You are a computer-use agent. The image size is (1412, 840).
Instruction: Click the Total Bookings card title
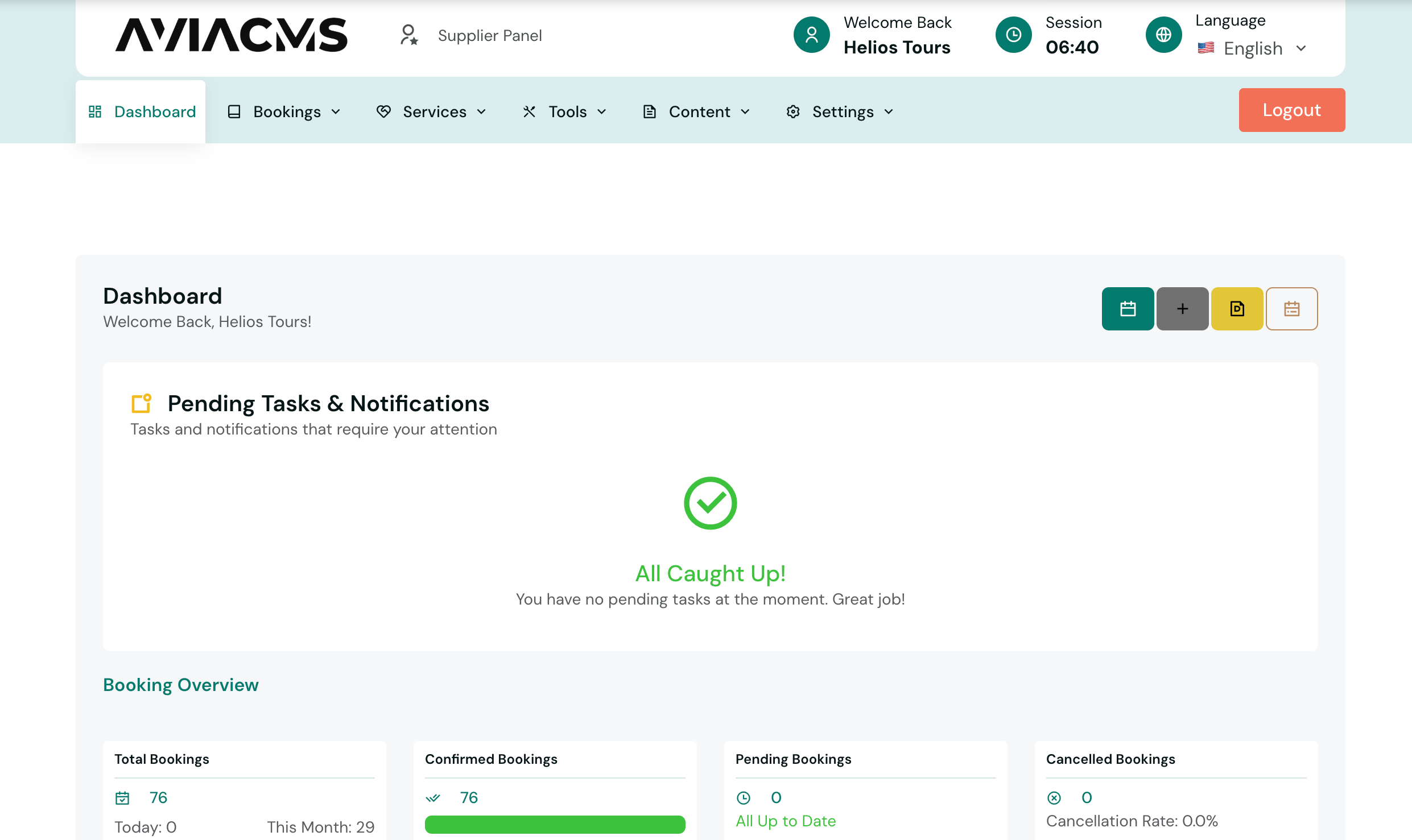click(x=162, y=759)
